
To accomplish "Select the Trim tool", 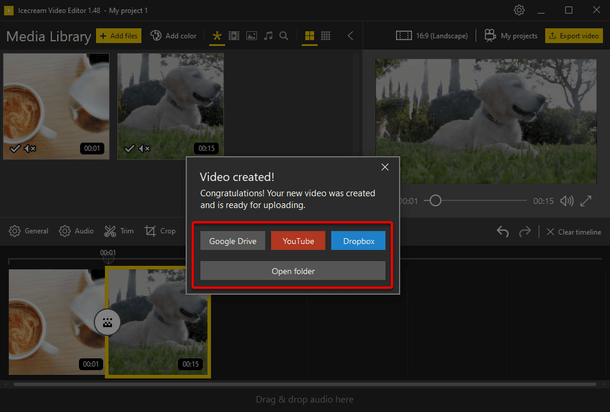I will [119, 231].
